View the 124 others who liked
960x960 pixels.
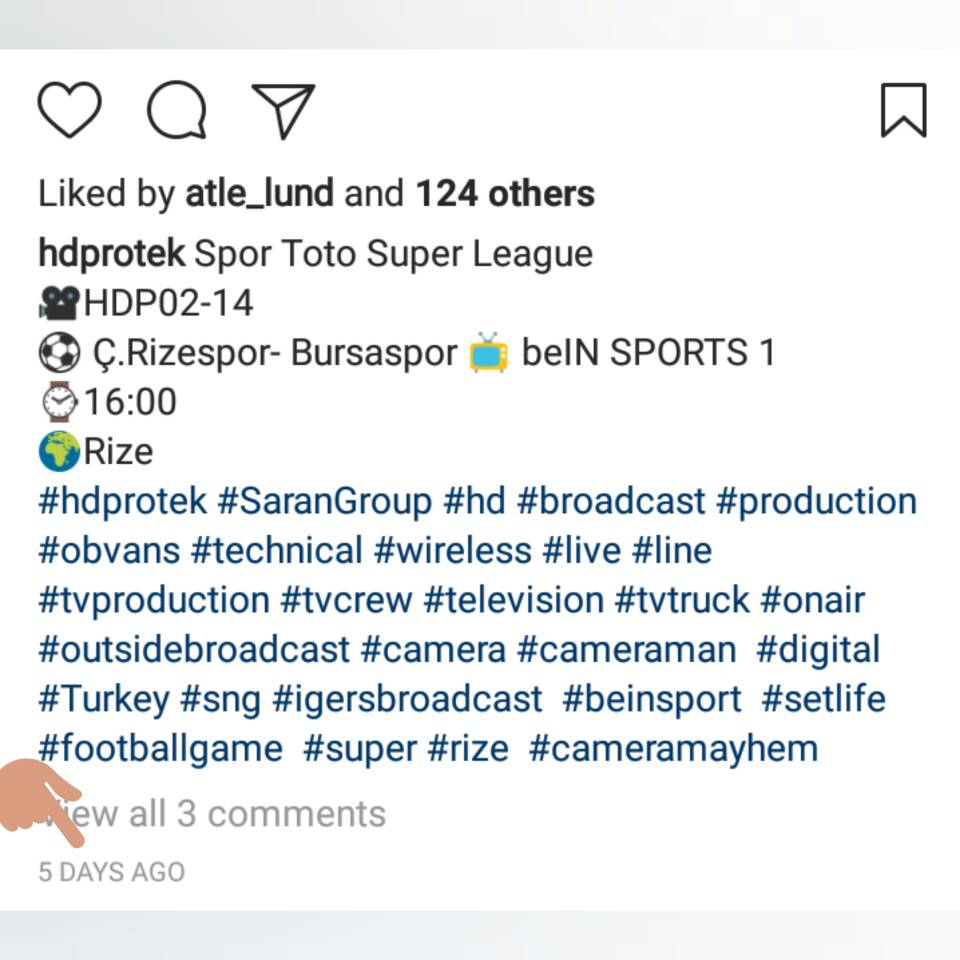click(x=505, y=194)
